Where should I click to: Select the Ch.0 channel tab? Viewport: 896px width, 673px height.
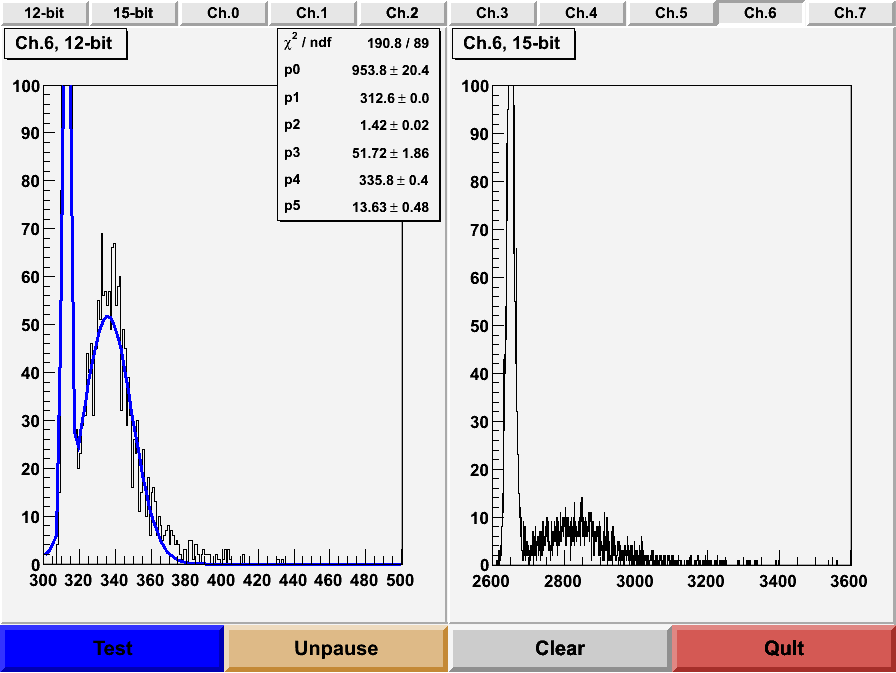pyautogui.click(x=222, y=13)
